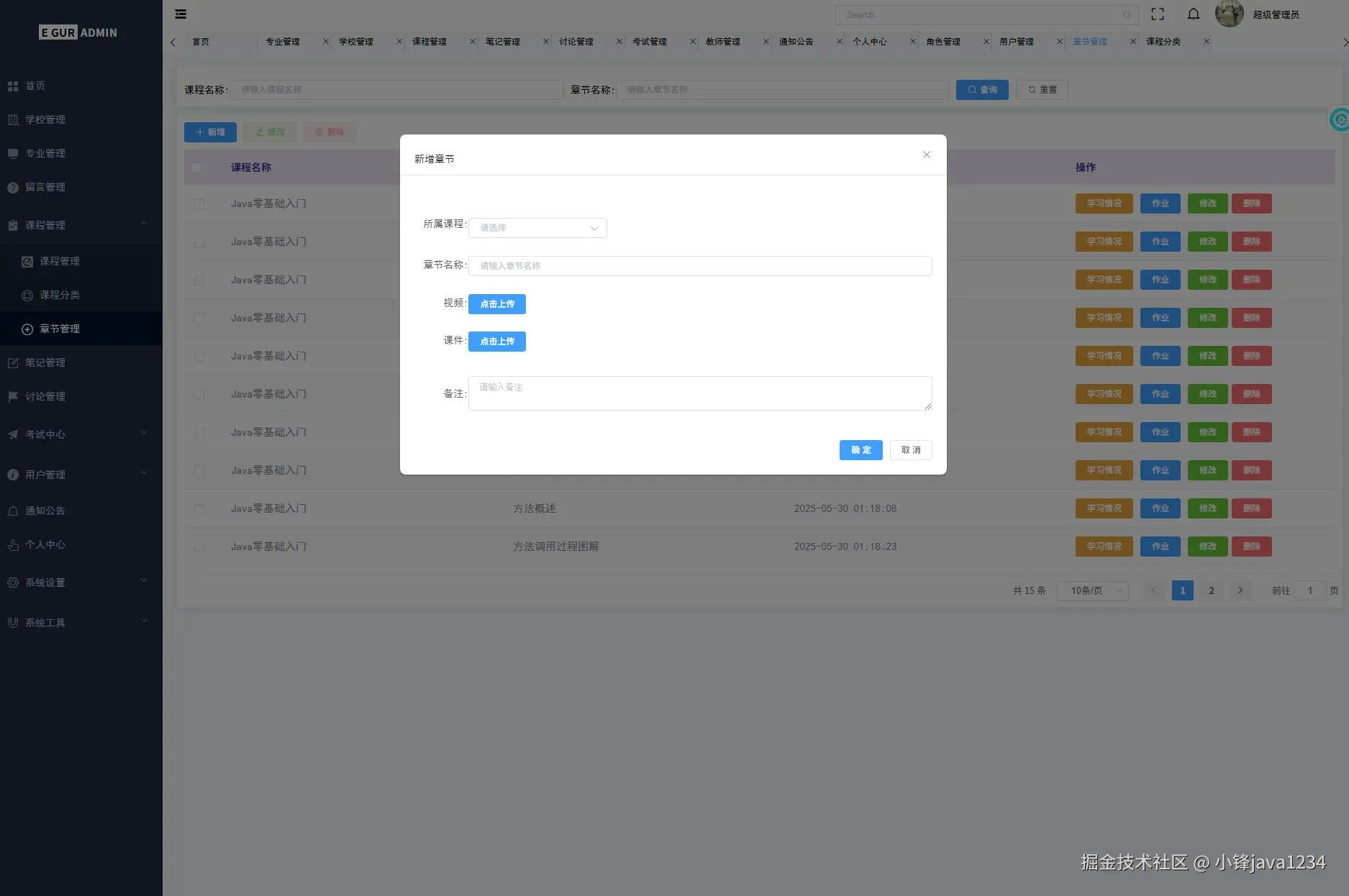Check the third Java零基础入门 row checkbox
Viewport: 1349px width, 896px height.
199,280
